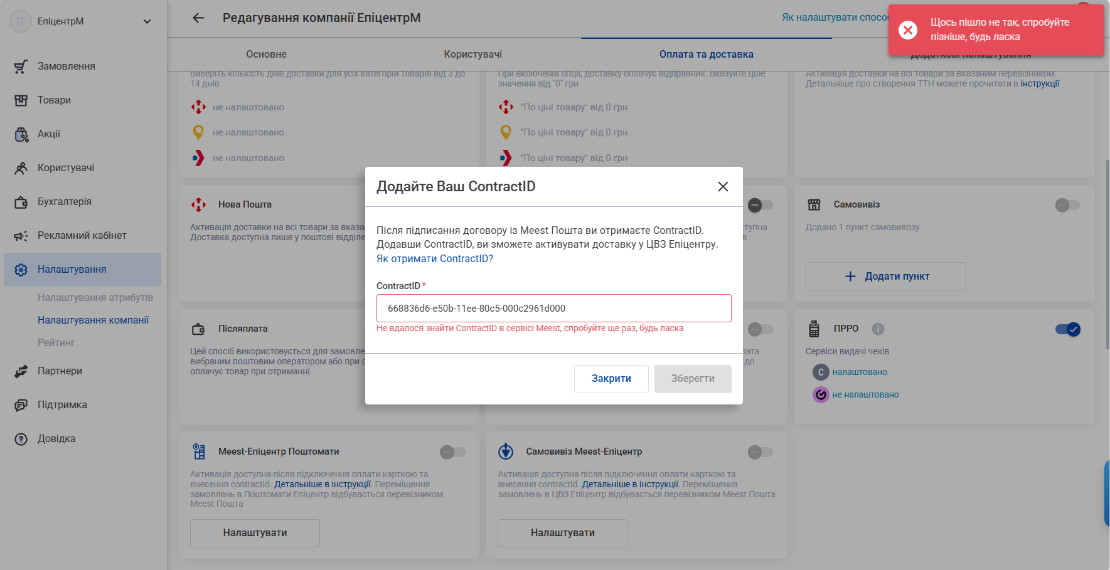Viewport: 1110px width, 570px height.
Task: Click the Замовлення menu label
Action: tap(67, 67)
